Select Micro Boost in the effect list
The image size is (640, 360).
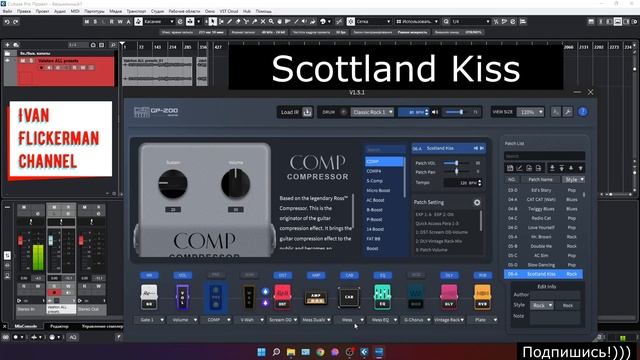(378, 191)
